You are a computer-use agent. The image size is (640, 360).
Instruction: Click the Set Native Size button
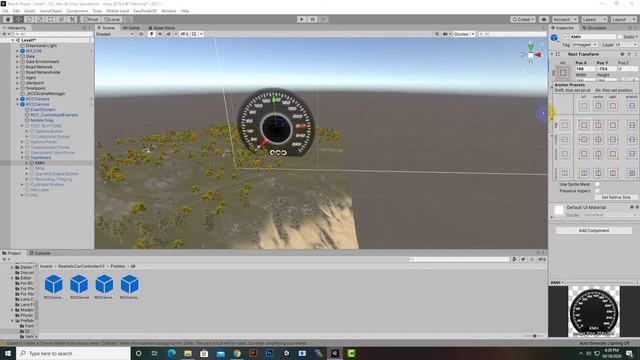coord(616,197)
